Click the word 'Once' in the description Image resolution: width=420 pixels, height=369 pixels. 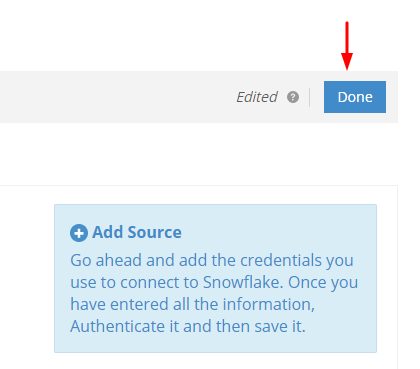[x=304, y=282]
